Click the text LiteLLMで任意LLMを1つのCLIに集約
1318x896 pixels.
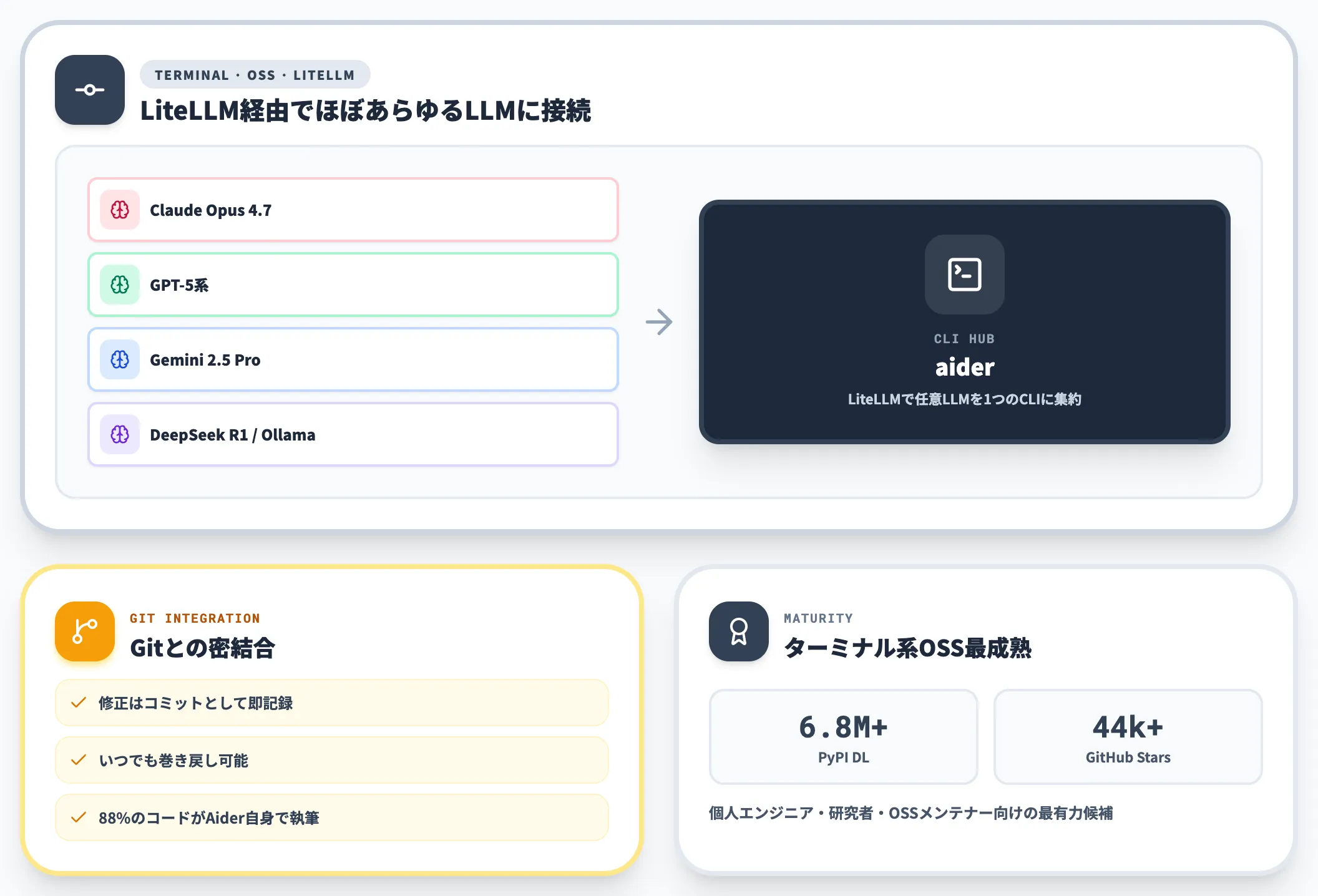tap(964, 399)
